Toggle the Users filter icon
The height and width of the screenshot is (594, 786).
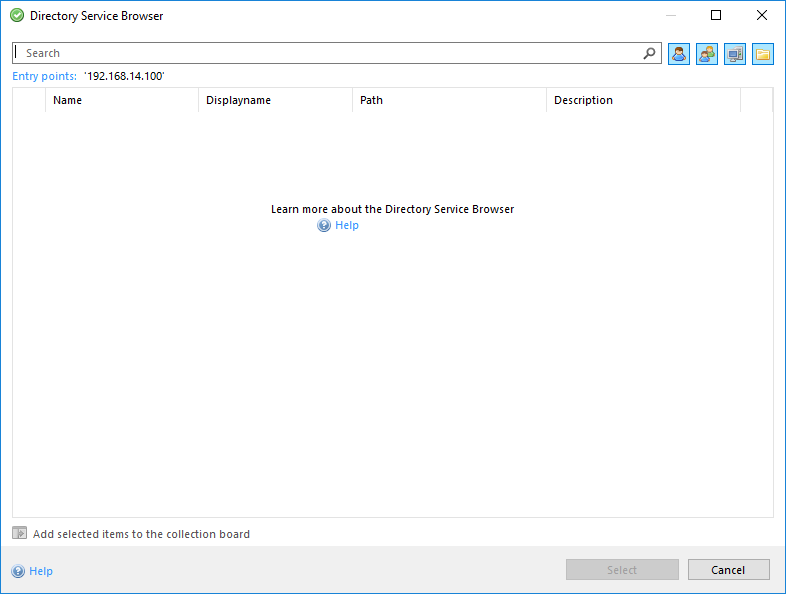coord(679,54)
